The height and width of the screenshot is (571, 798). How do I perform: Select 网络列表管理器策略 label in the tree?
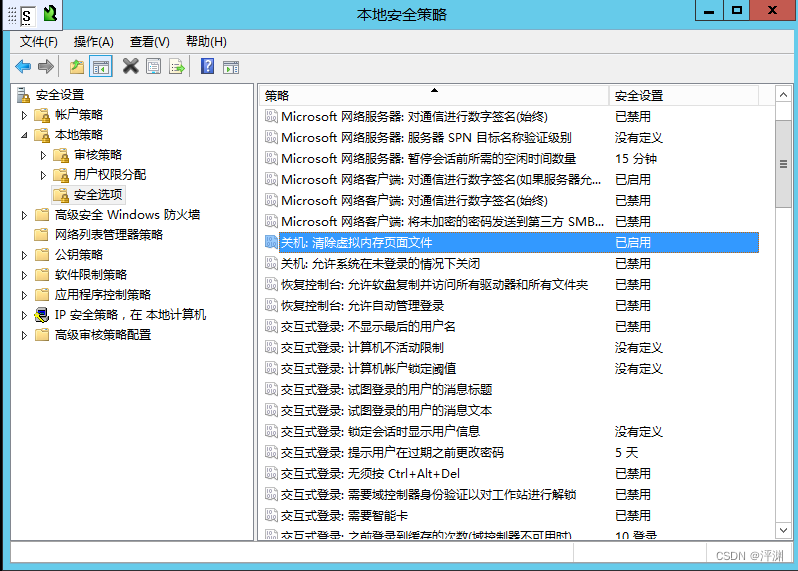pyautogui.click(x=109, y=235)
